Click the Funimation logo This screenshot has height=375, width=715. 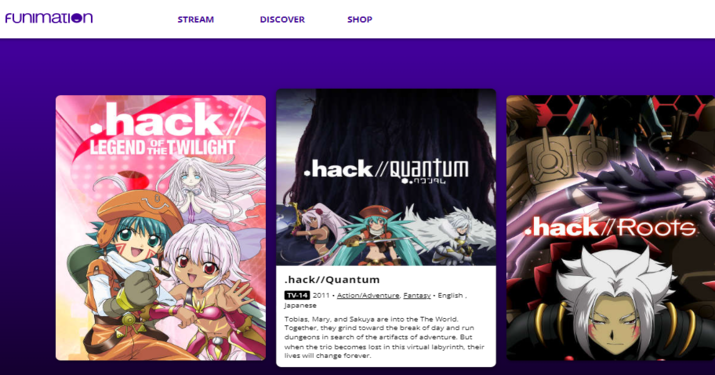pyautogui.click(x=49, y=18)
